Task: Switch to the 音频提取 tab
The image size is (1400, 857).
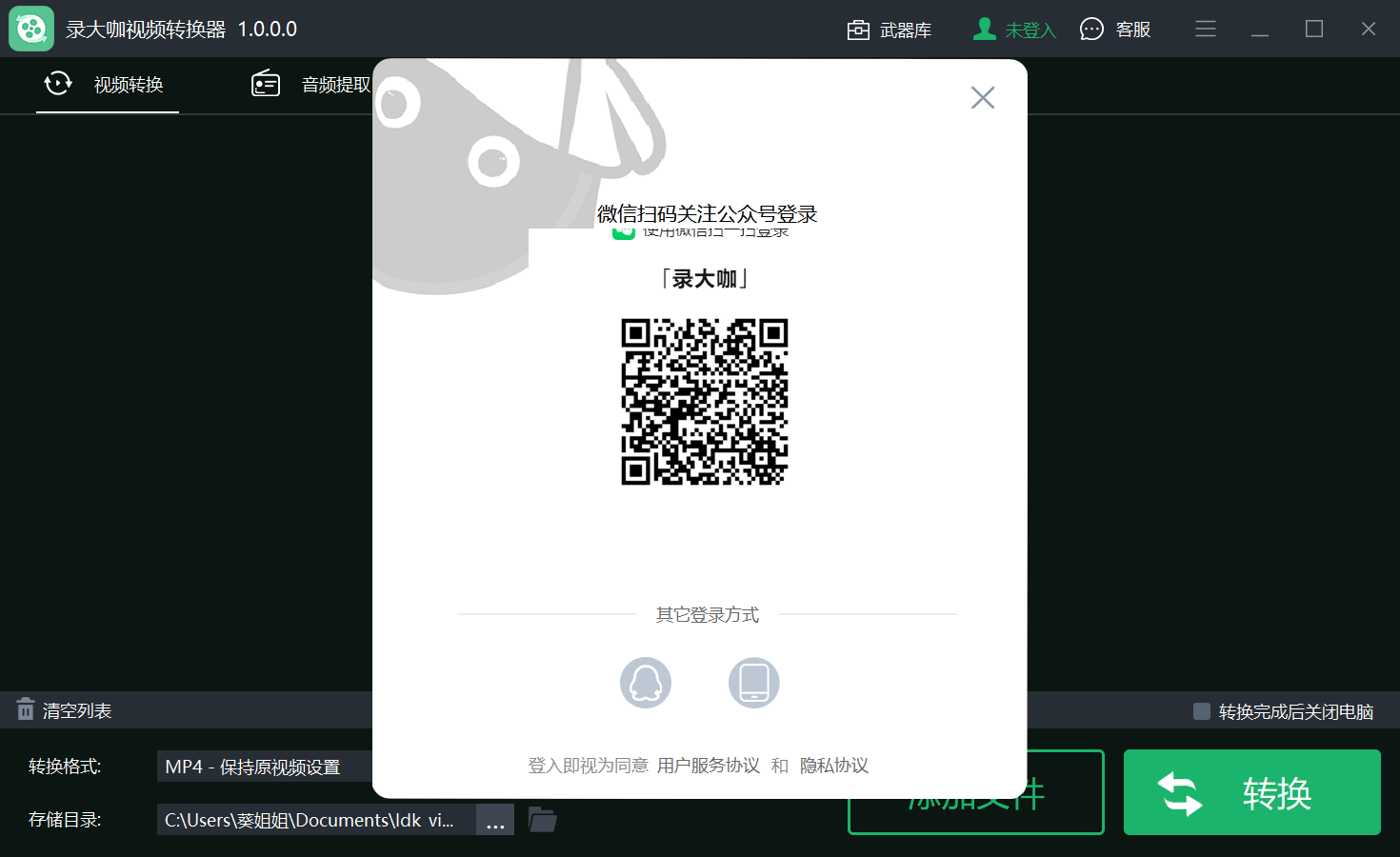Action: coord(310,85)
